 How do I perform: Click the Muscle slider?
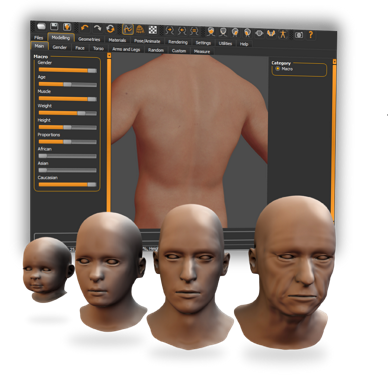68,99
